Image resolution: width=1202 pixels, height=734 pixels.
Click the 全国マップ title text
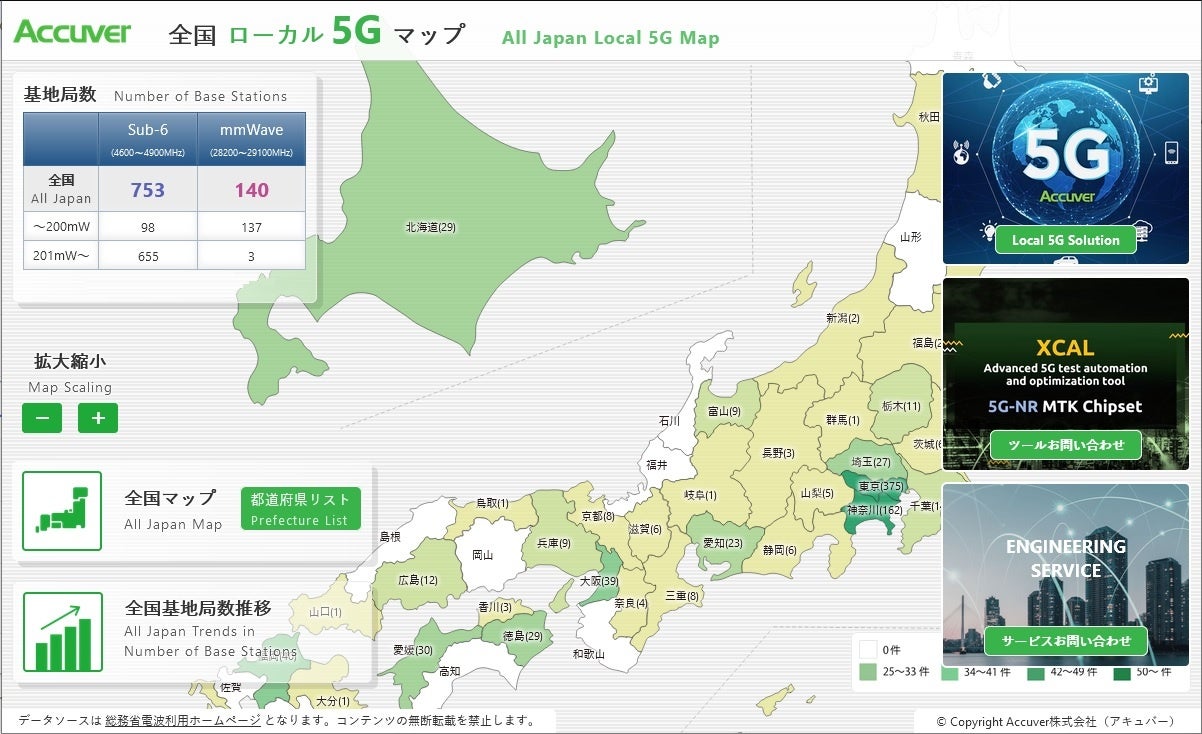click(170, 498)
